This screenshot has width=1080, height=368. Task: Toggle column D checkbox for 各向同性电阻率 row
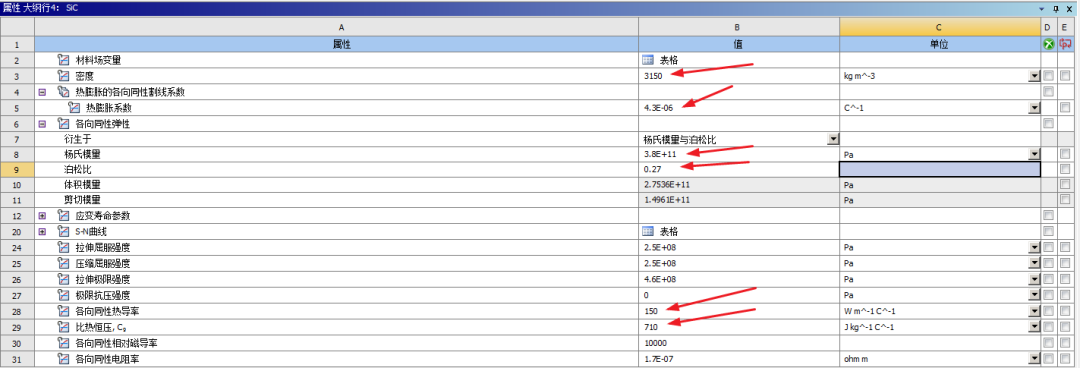(1048, 359)
